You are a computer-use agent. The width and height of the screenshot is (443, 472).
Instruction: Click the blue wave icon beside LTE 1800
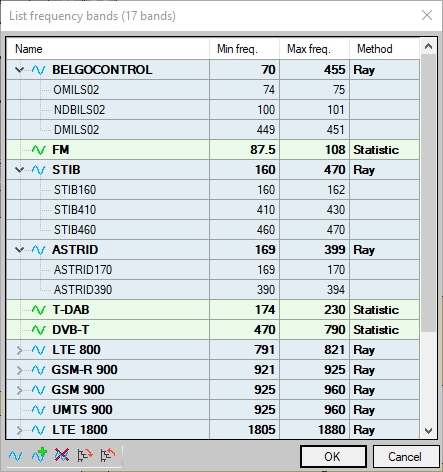coord(39,430)
